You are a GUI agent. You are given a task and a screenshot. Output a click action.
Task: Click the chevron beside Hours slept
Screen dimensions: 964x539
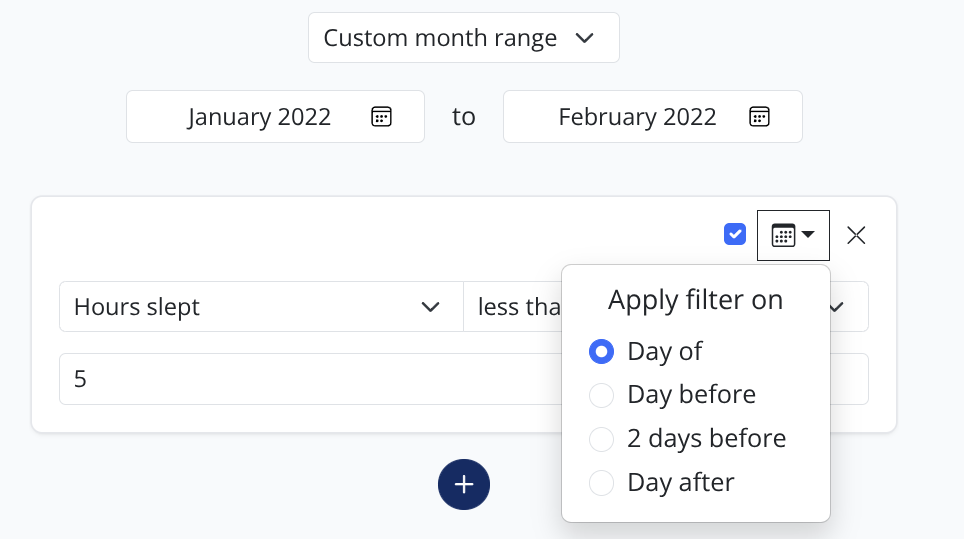click(x=431, y=307)
